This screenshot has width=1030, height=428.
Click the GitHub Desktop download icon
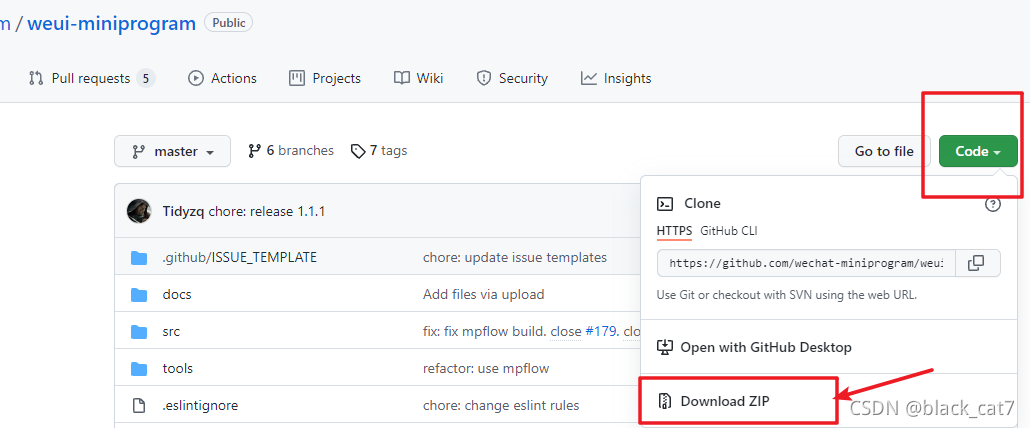[665, 347]
